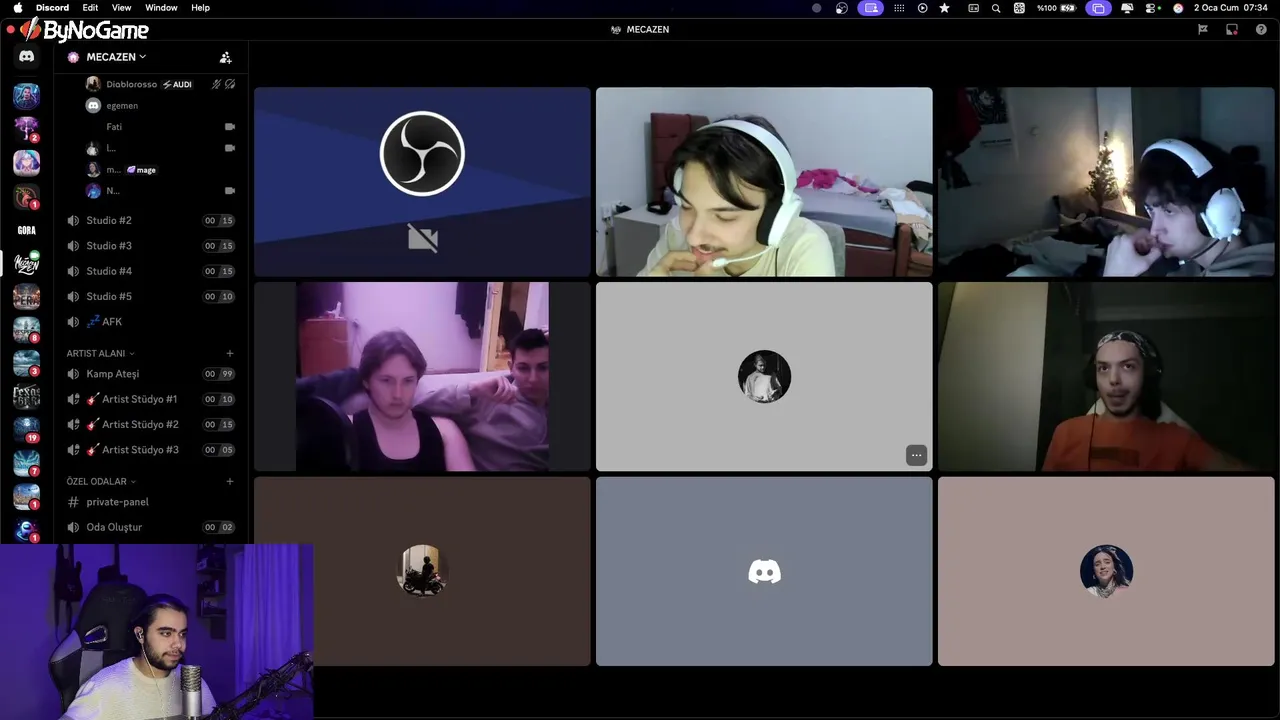Click the OBS logo in first video tile

(x=422, y=153)
